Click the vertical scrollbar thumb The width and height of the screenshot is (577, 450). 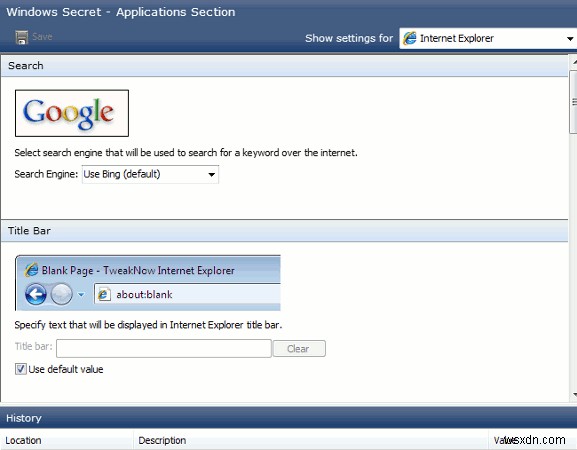coord(573,102)
